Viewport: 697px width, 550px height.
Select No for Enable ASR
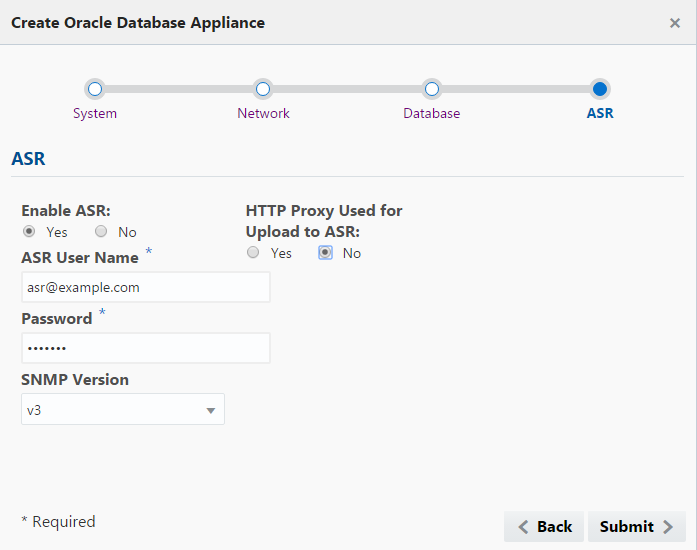click(x=101, y=232)
